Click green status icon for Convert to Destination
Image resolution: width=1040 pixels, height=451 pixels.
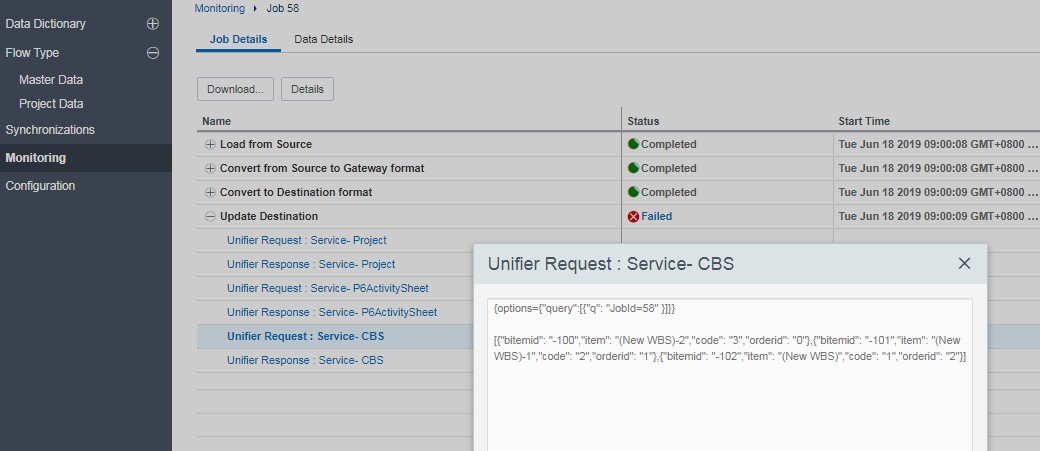(x=633, y=192)
